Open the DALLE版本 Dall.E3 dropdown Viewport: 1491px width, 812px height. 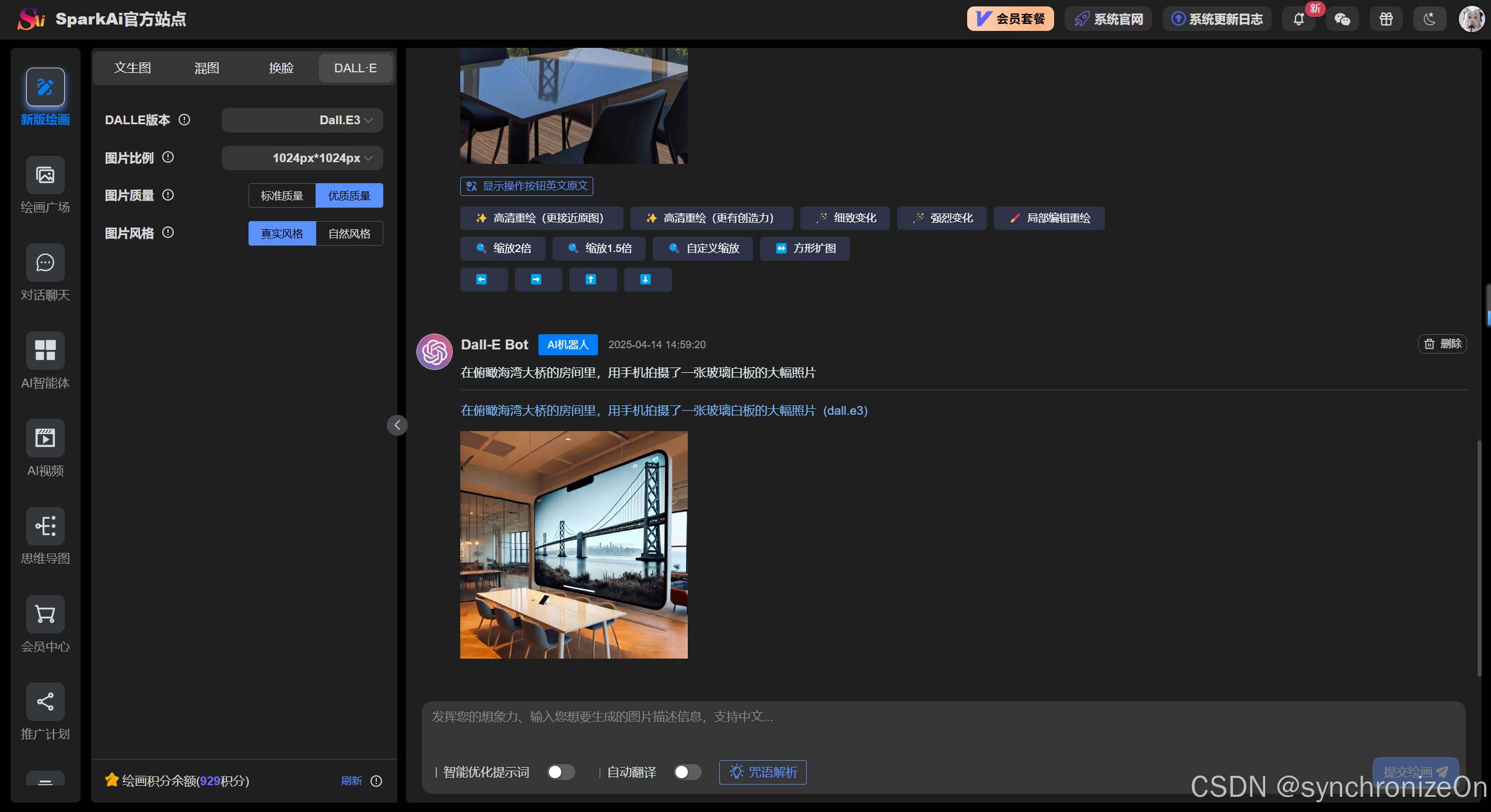[x=302, y=120]
